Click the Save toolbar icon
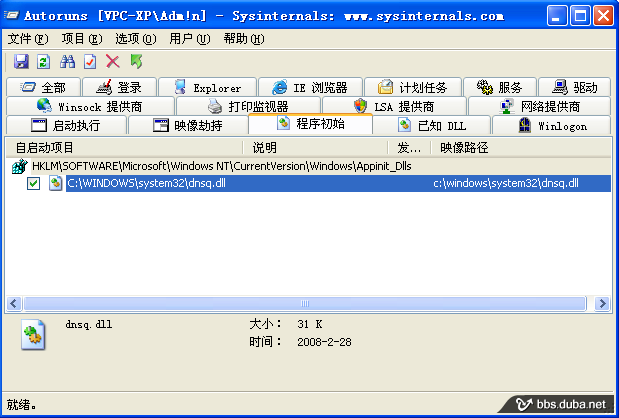619x418 pixels. tap(21, 62)
